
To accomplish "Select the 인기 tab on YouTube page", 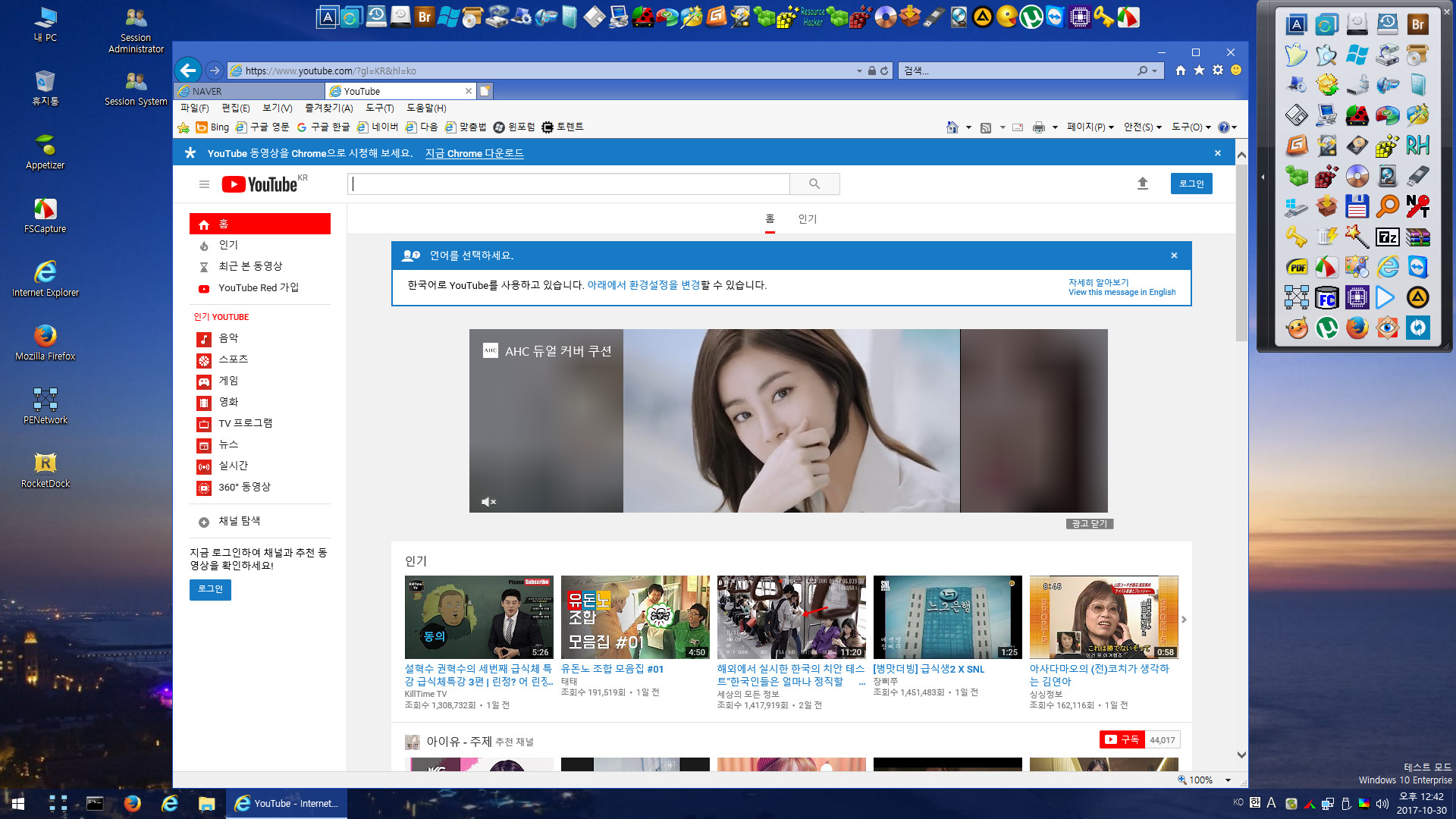I will click(808, 219).
